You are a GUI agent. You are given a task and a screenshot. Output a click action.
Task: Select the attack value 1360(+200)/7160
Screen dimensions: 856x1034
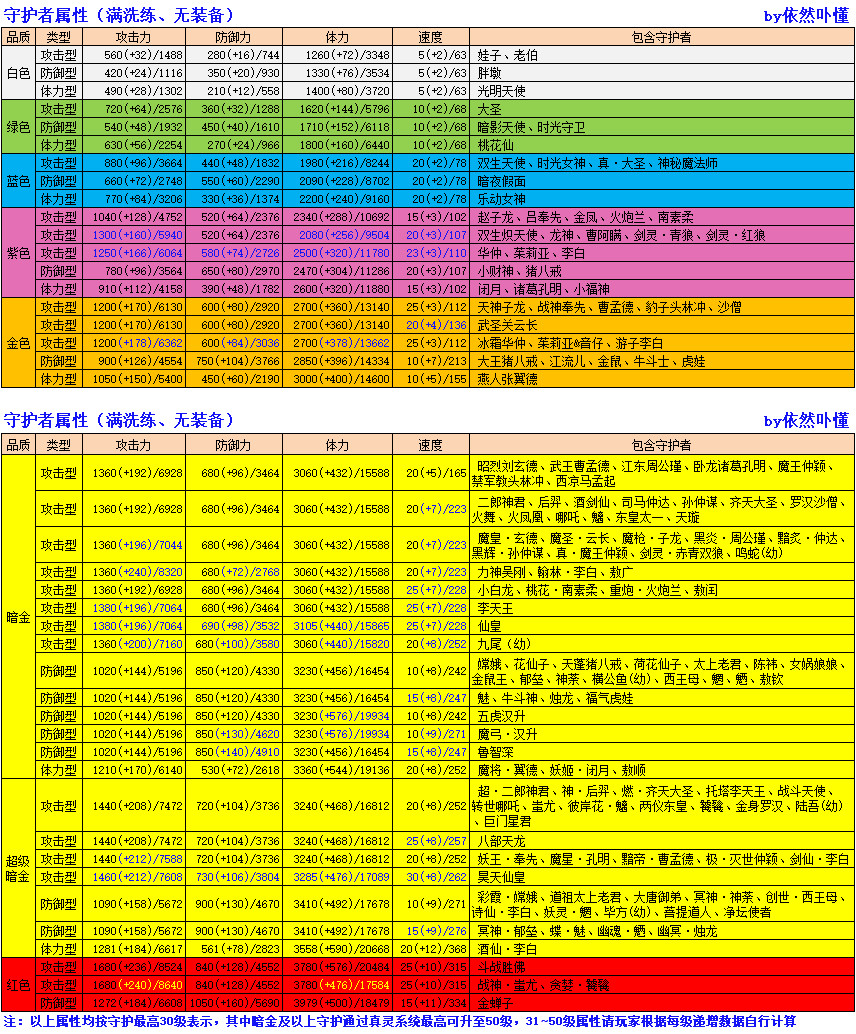pos(137,644)
